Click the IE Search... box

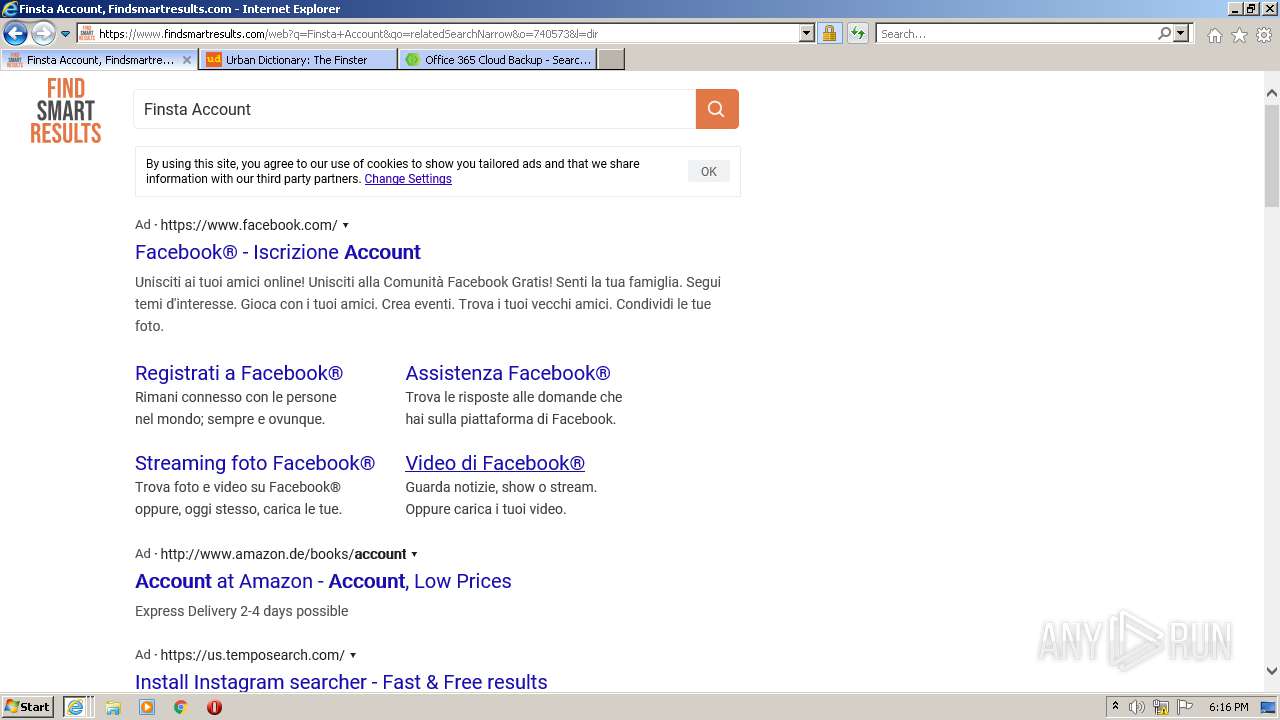click(1015, 34)
